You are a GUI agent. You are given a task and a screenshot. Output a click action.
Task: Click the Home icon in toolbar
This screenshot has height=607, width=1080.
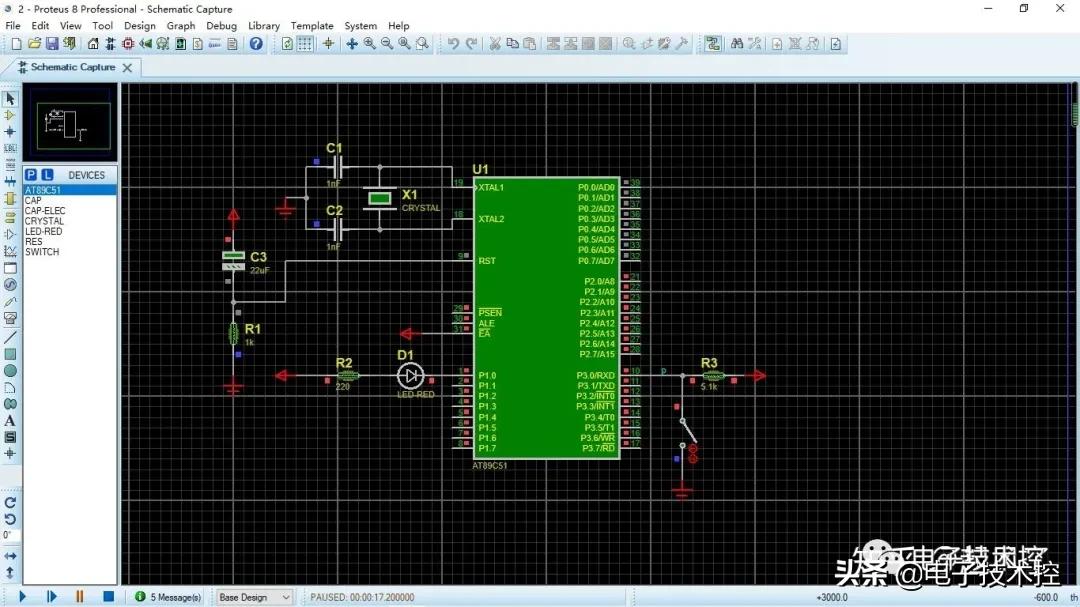[x=94, y=44]
